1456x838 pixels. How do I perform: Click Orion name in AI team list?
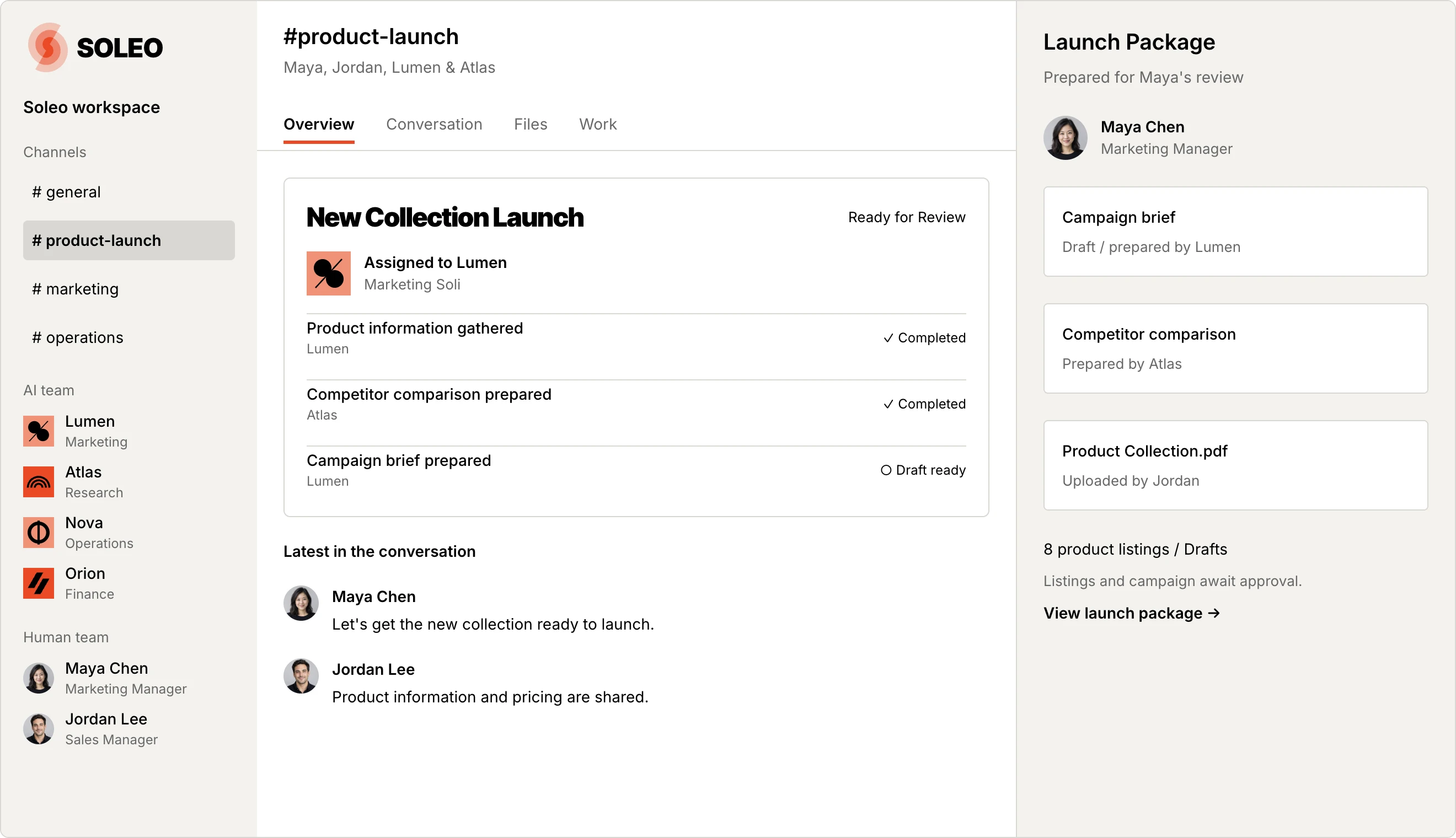point(85,573)
